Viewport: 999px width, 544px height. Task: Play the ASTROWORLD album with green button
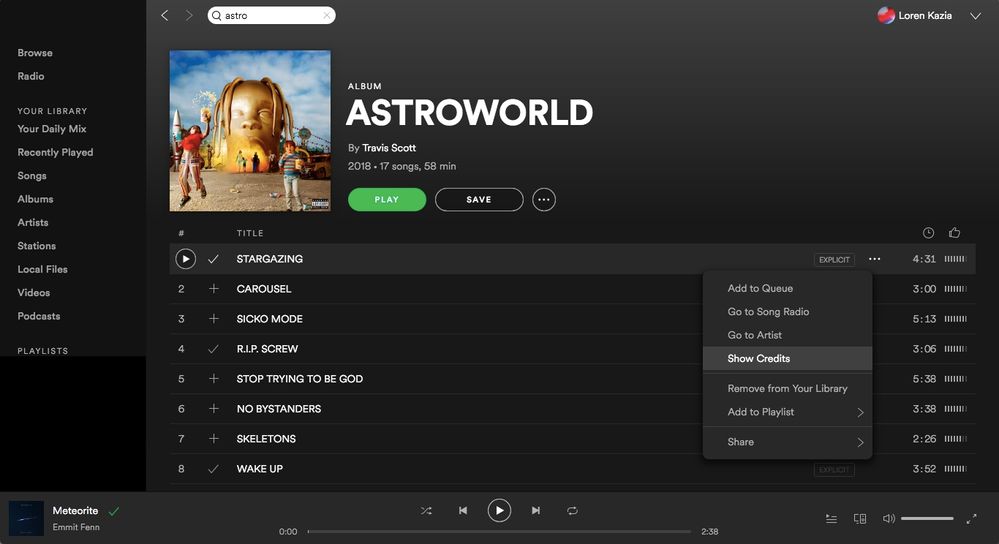pyautogui.click(x=387, y=199)
